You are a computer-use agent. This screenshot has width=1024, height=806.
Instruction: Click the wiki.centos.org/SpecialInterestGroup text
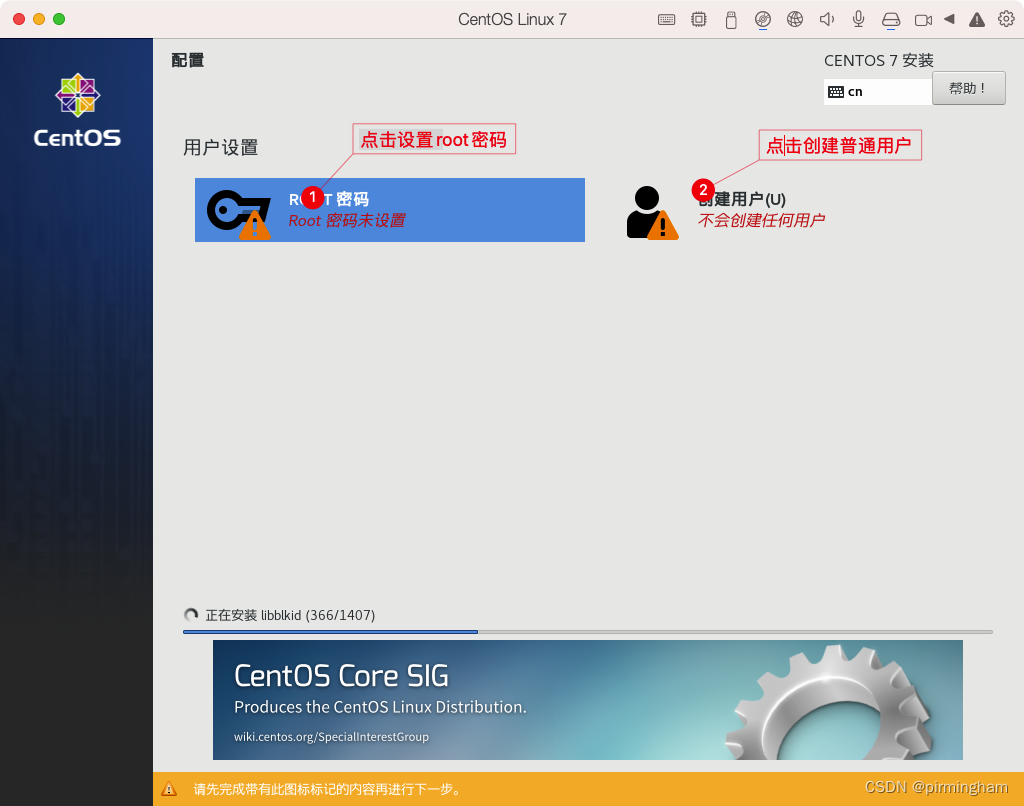tap(332, 737)
